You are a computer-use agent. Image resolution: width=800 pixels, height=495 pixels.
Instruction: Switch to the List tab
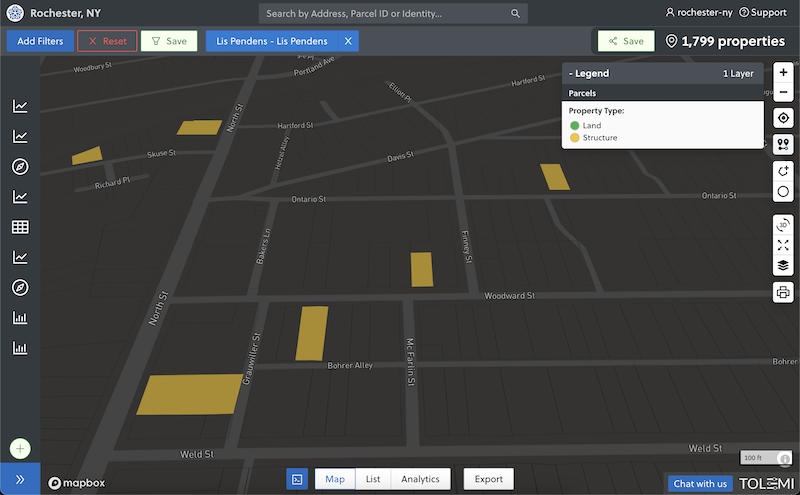pyautogui.click(x=372, y=479)
